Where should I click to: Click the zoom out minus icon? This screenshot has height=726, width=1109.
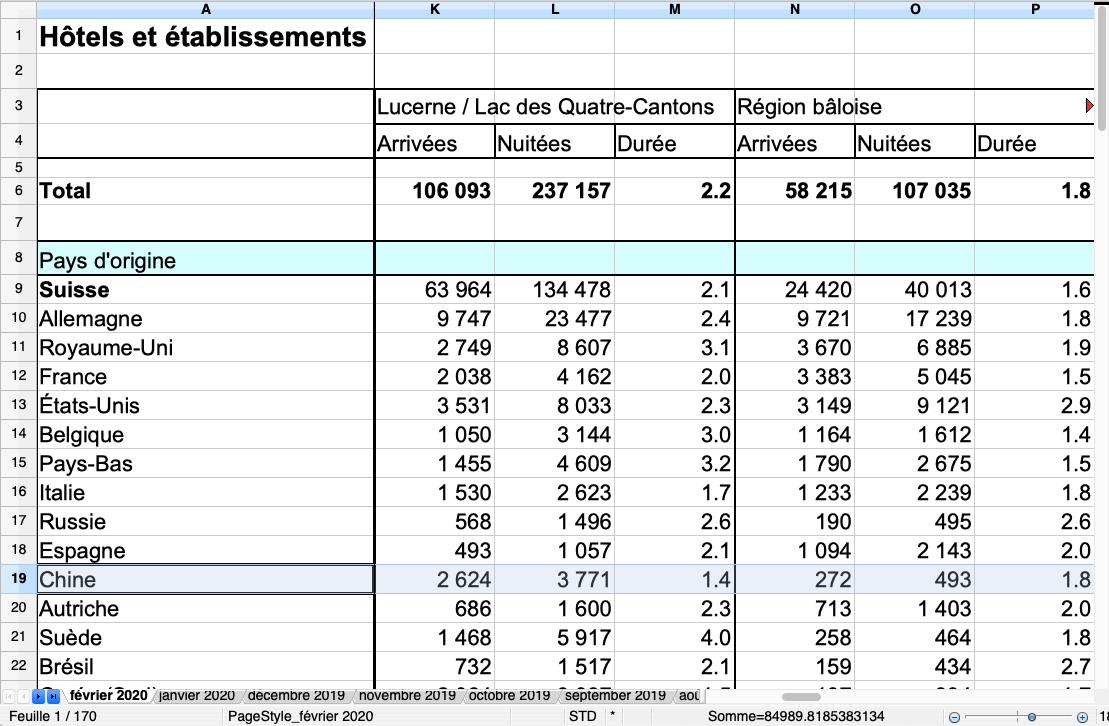click(955, 717)
